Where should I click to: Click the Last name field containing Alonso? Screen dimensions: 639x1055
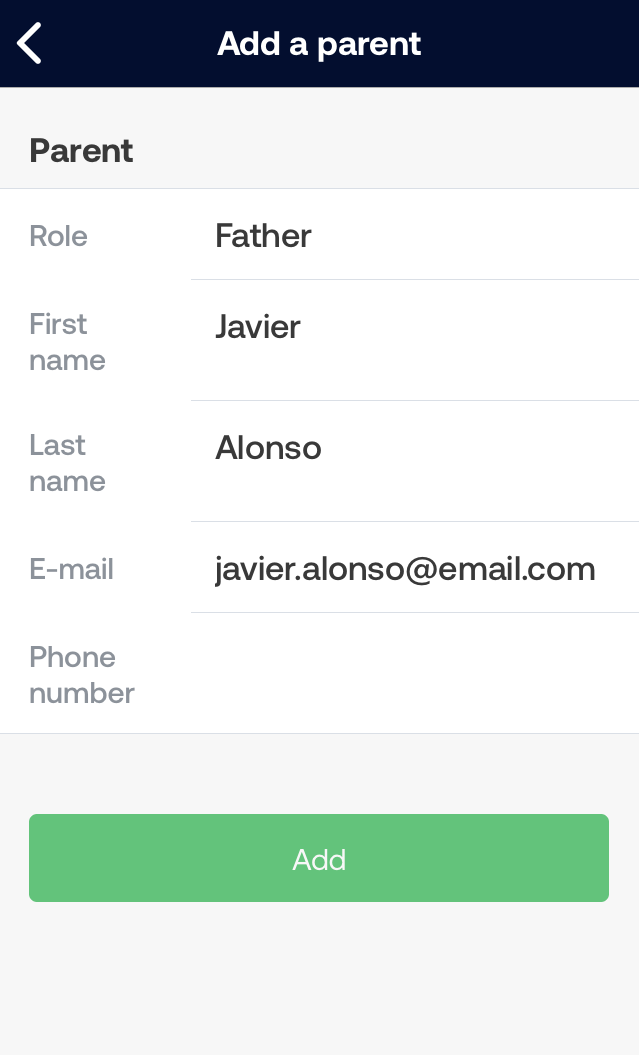(414, 461)
